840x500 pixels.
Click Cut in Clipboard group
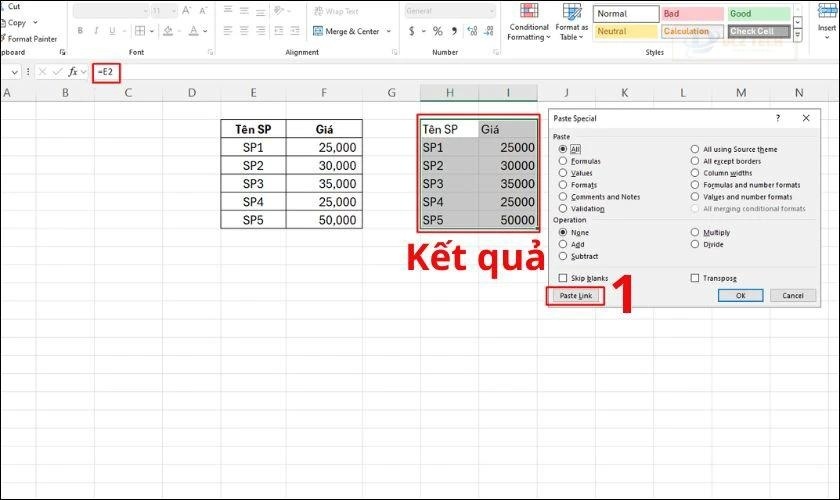[12, 6]
